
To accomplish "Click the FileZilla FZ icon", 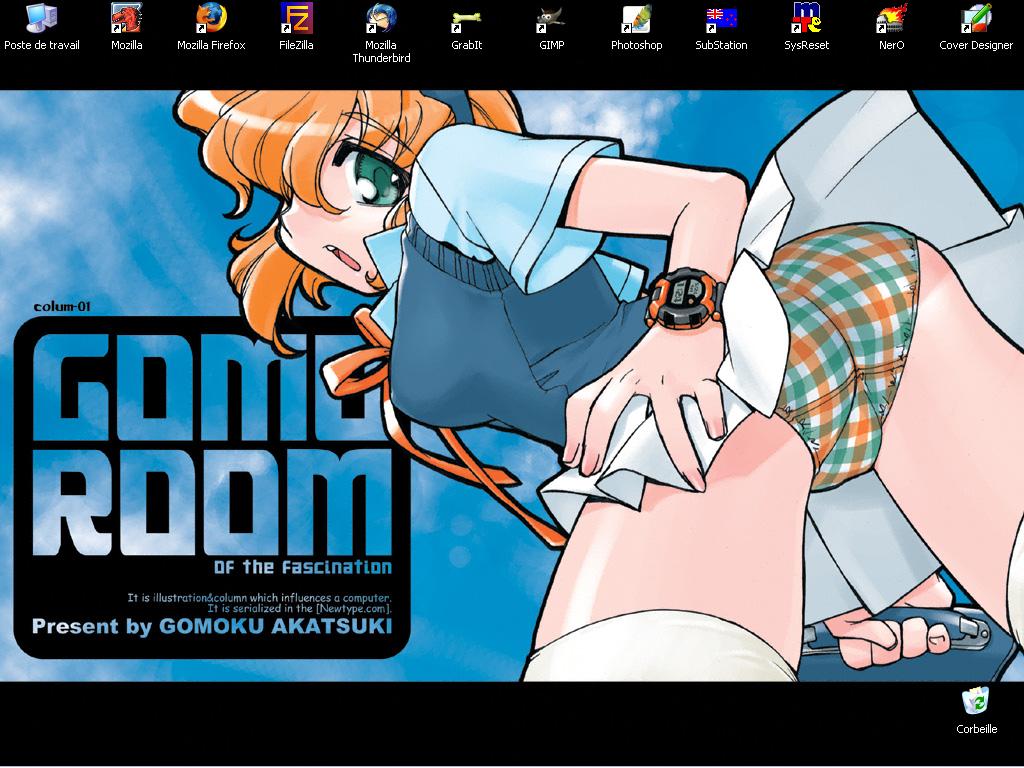I will [296, 18].
